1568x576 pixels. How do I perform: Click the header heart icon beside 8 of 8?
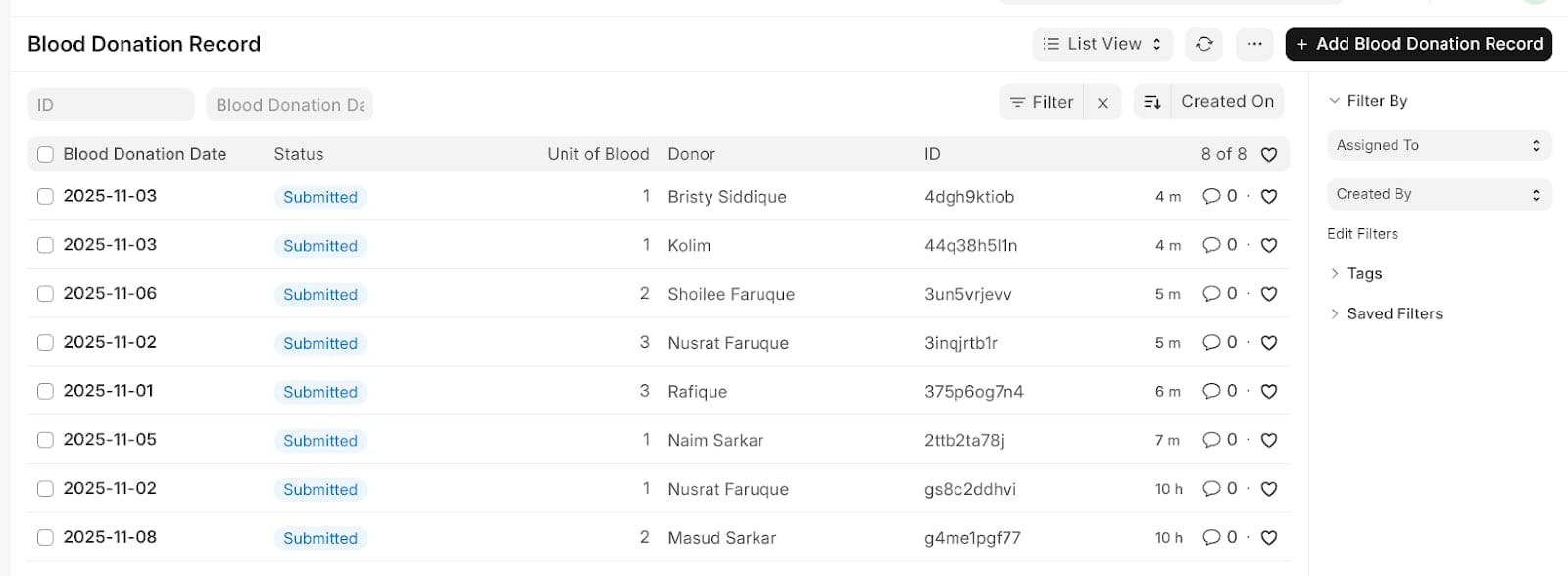point(1269,155)
